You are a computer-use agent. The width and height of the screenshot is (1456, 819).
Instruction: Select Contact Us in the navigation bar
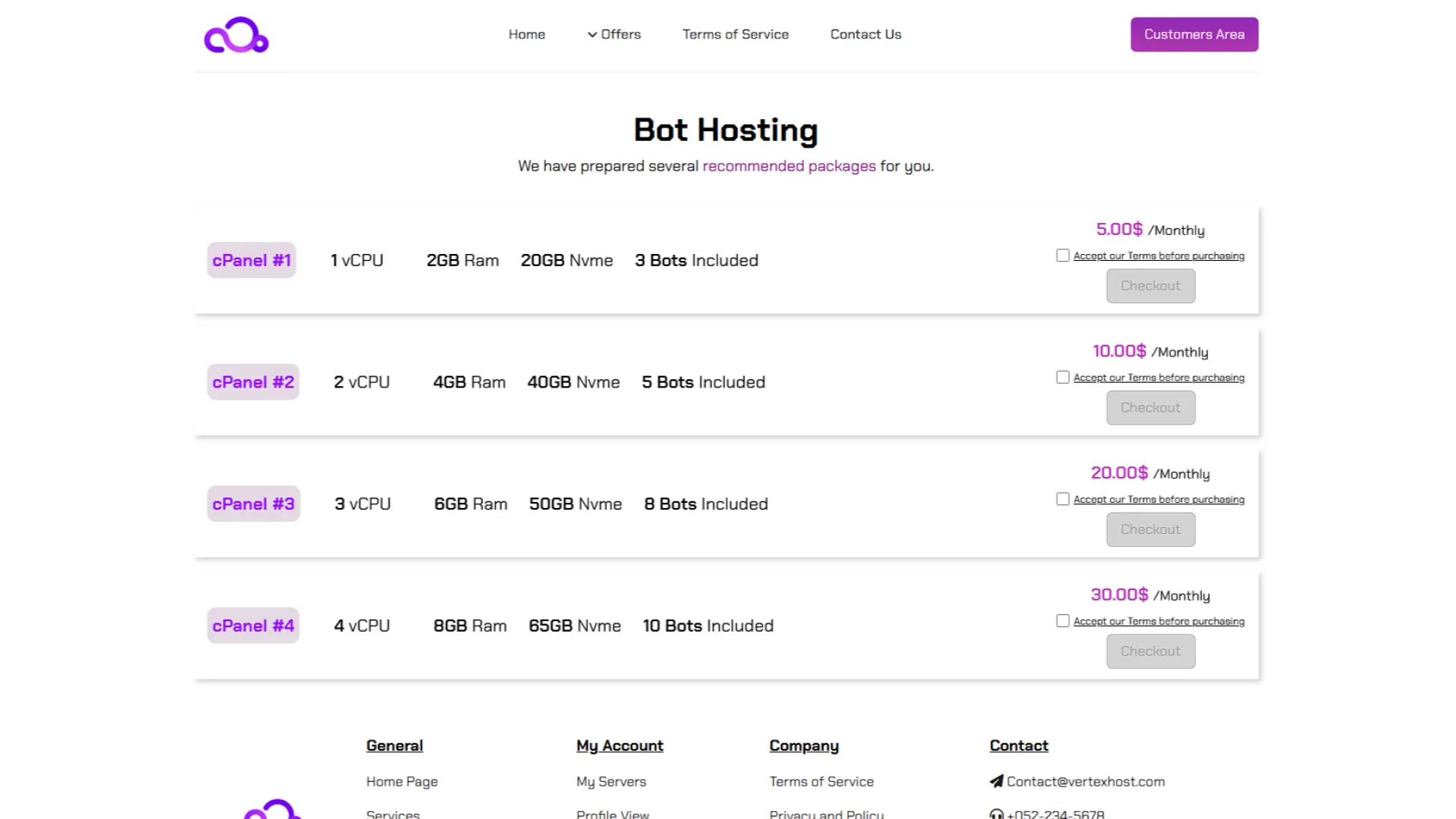[x=865, y=34]
